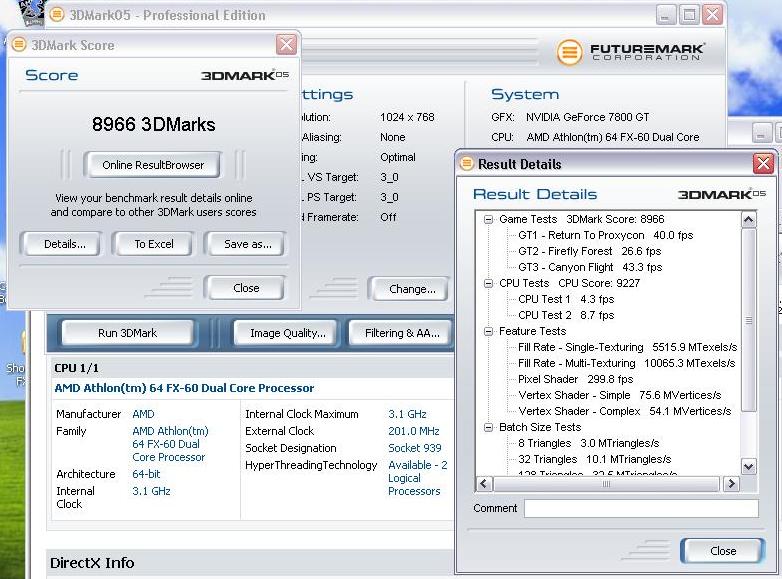Select GT3 - Canyon Flight row
Image resolution: width=782 pixels, height=579 pixels.
[590, 267]
